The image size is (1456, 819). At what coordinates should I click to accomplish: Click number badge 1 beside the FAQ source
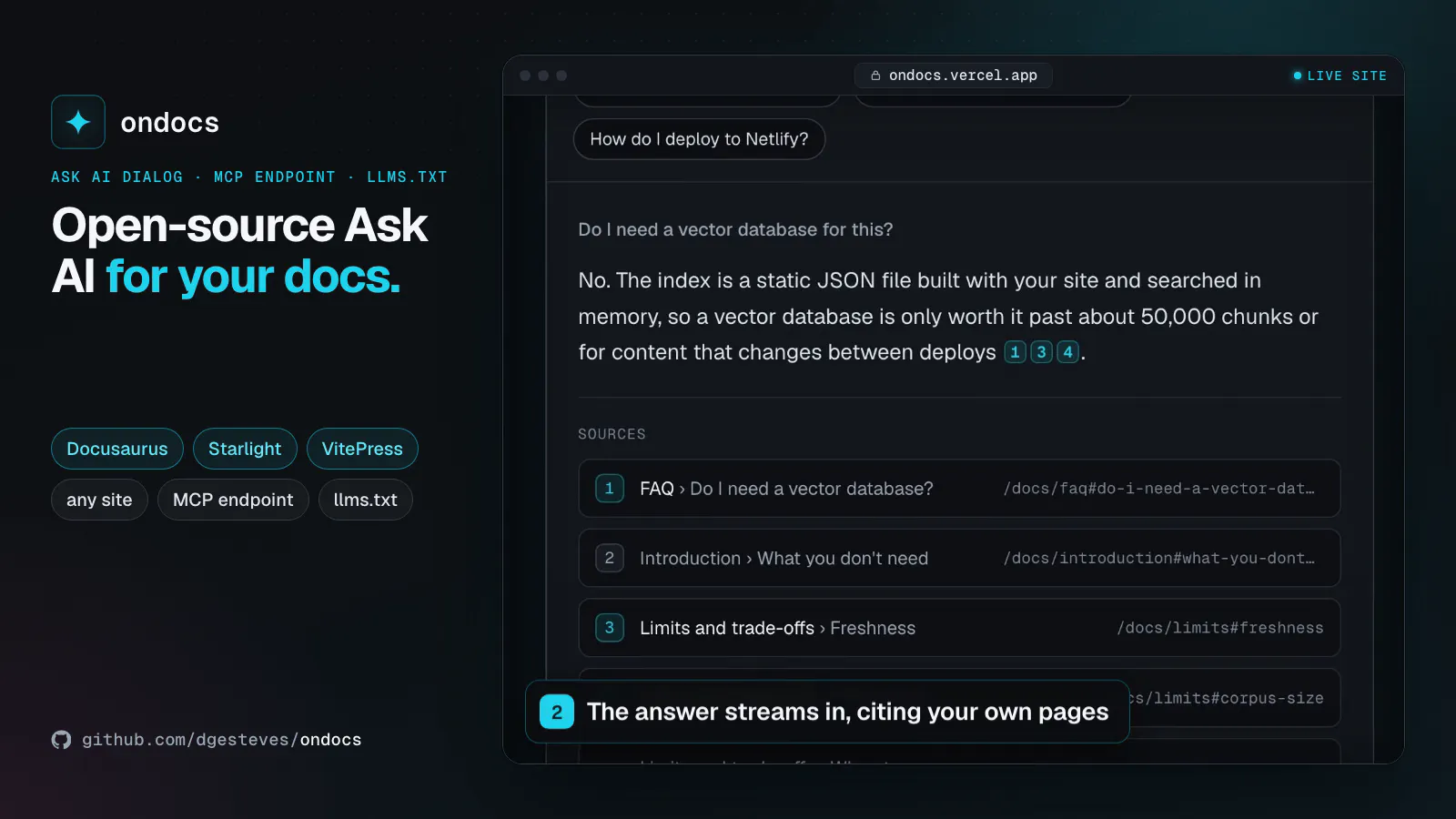click(x=610, y=489)
